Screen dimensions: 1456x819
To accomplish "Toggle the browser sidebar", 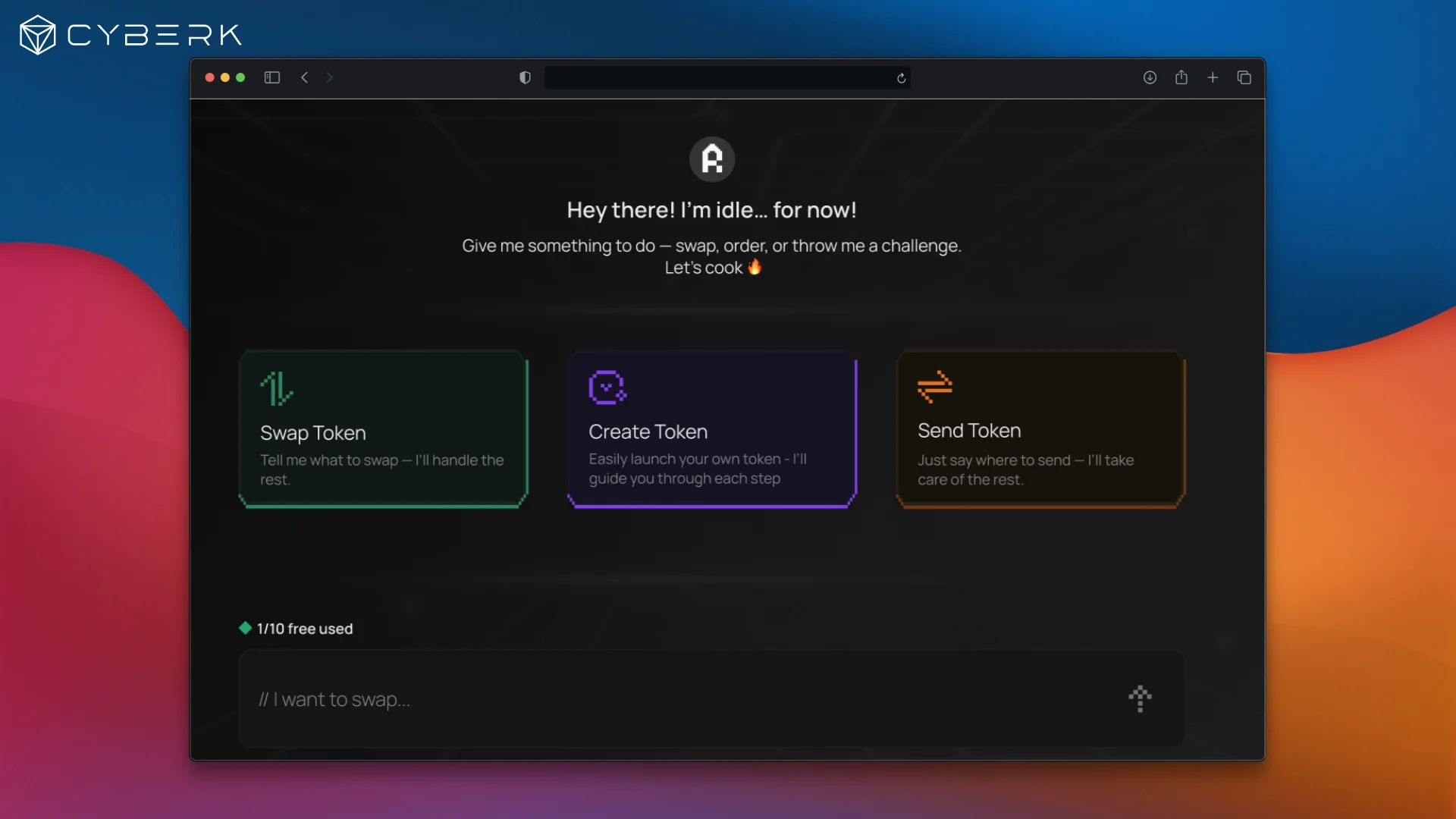I will 271,77.
